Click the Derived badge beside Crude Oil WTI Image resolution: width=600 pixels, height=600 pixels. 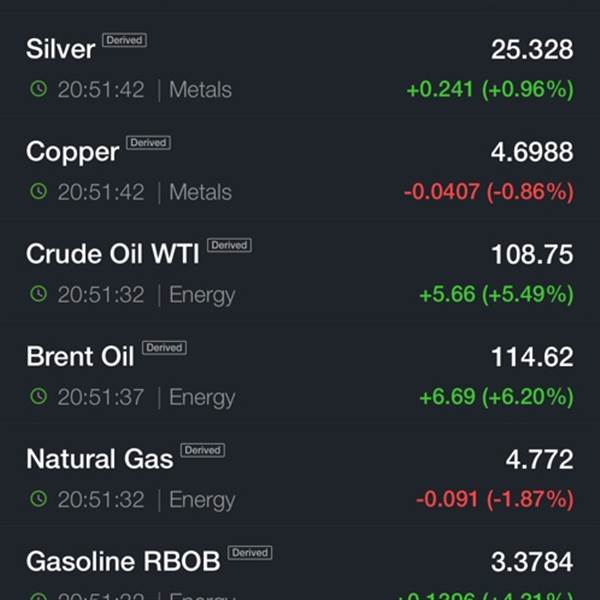coord(229,245)
